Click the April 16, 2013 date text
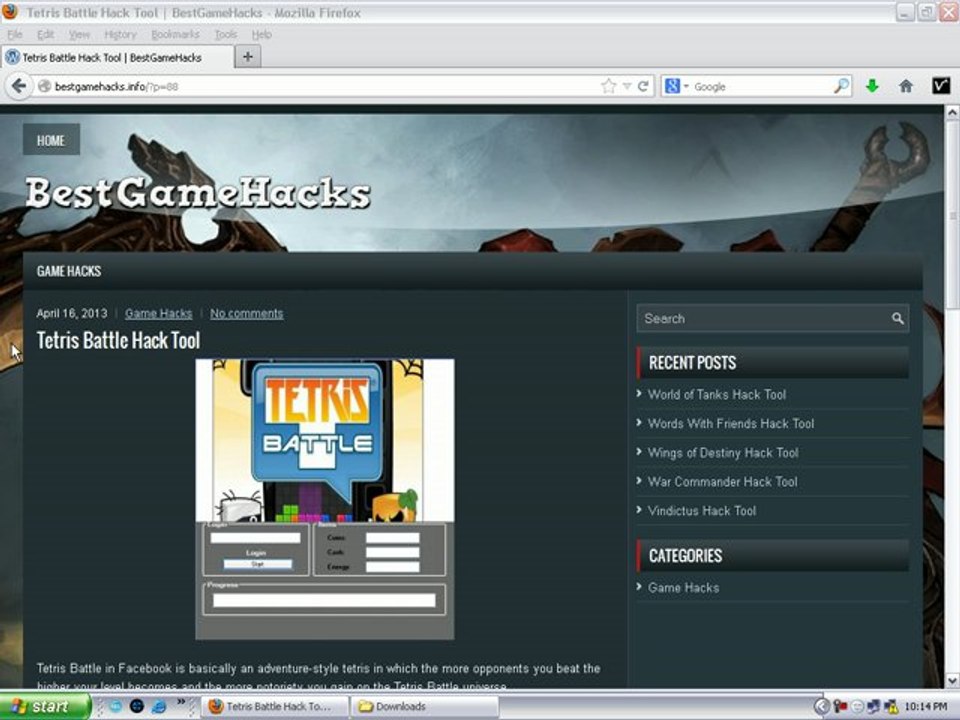The width and height of the screenshot is (960, 720). coord(72,313)
